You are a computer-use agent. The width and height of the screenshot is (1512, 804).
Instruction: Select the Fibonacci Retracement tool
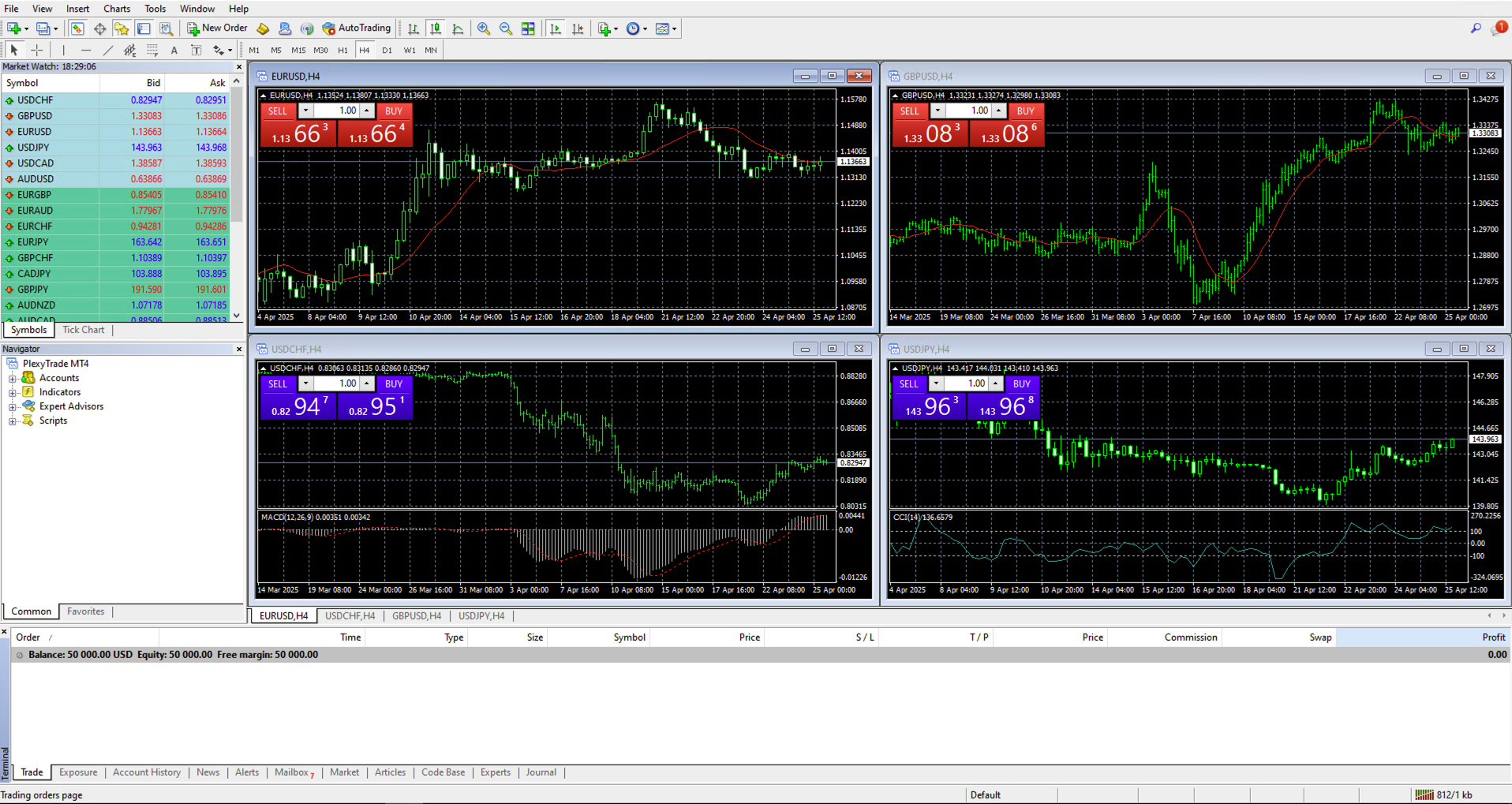coord(152,50)
